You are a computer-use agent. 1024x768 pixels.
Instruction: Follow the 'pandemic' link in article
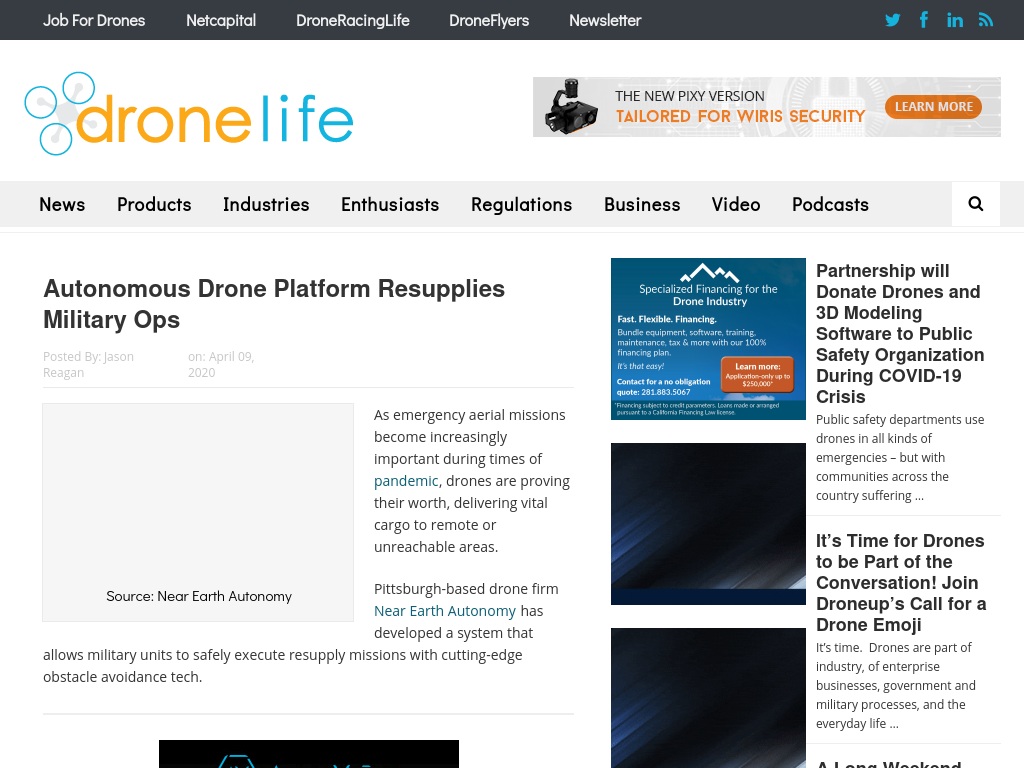406,481
